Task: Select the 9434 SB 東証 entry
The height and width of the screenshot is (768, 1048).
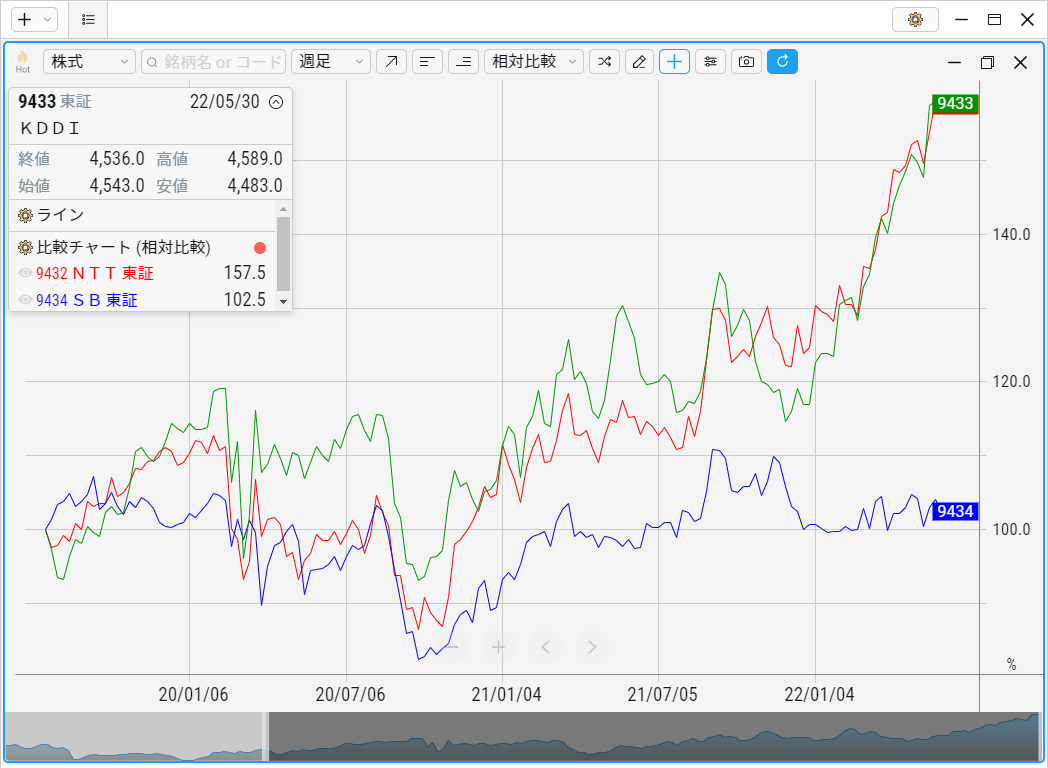Action: [87, 300]
